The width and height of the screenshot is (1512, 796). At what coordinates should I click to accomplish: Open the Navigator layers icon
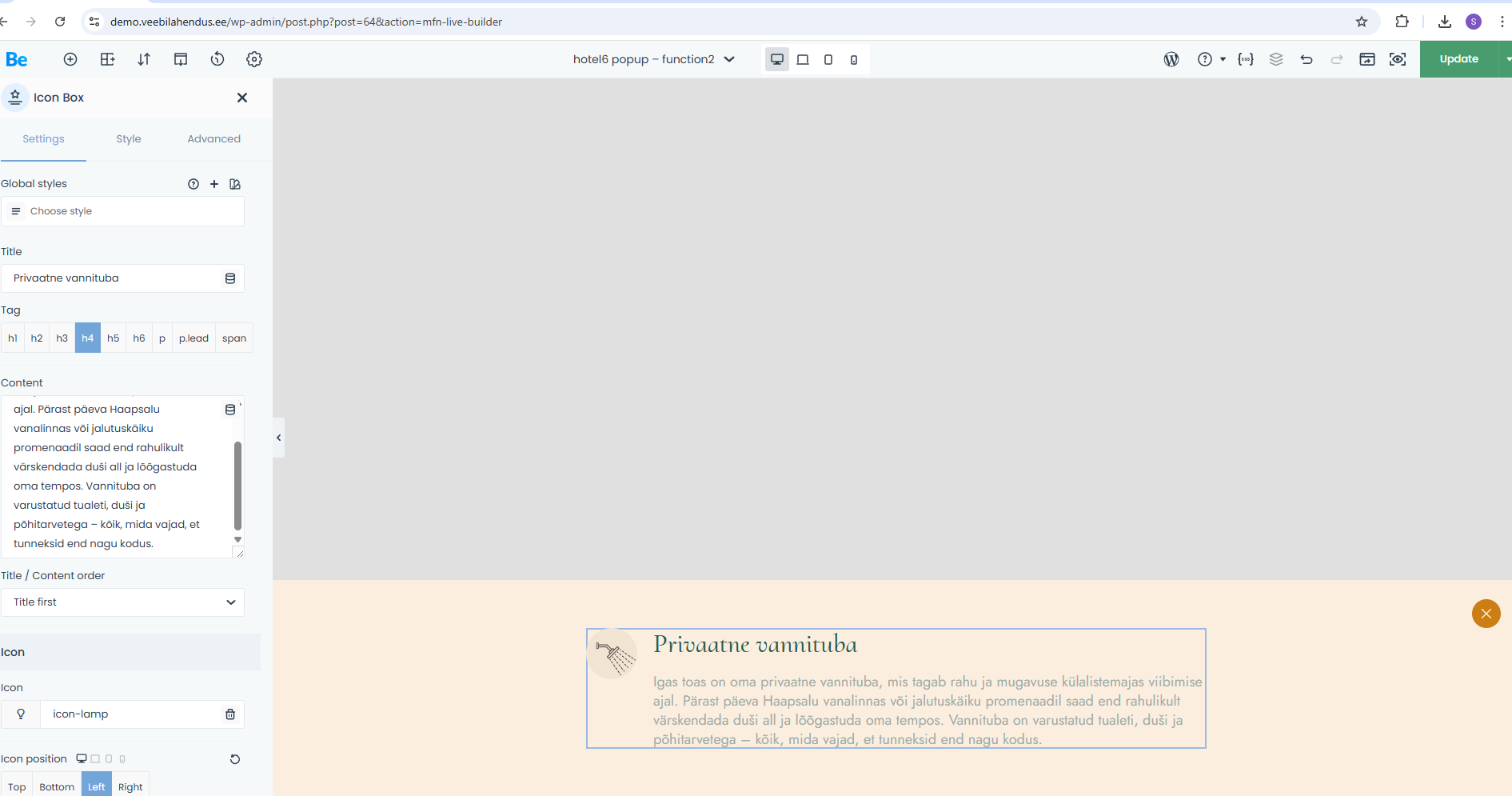(1276, 59)
